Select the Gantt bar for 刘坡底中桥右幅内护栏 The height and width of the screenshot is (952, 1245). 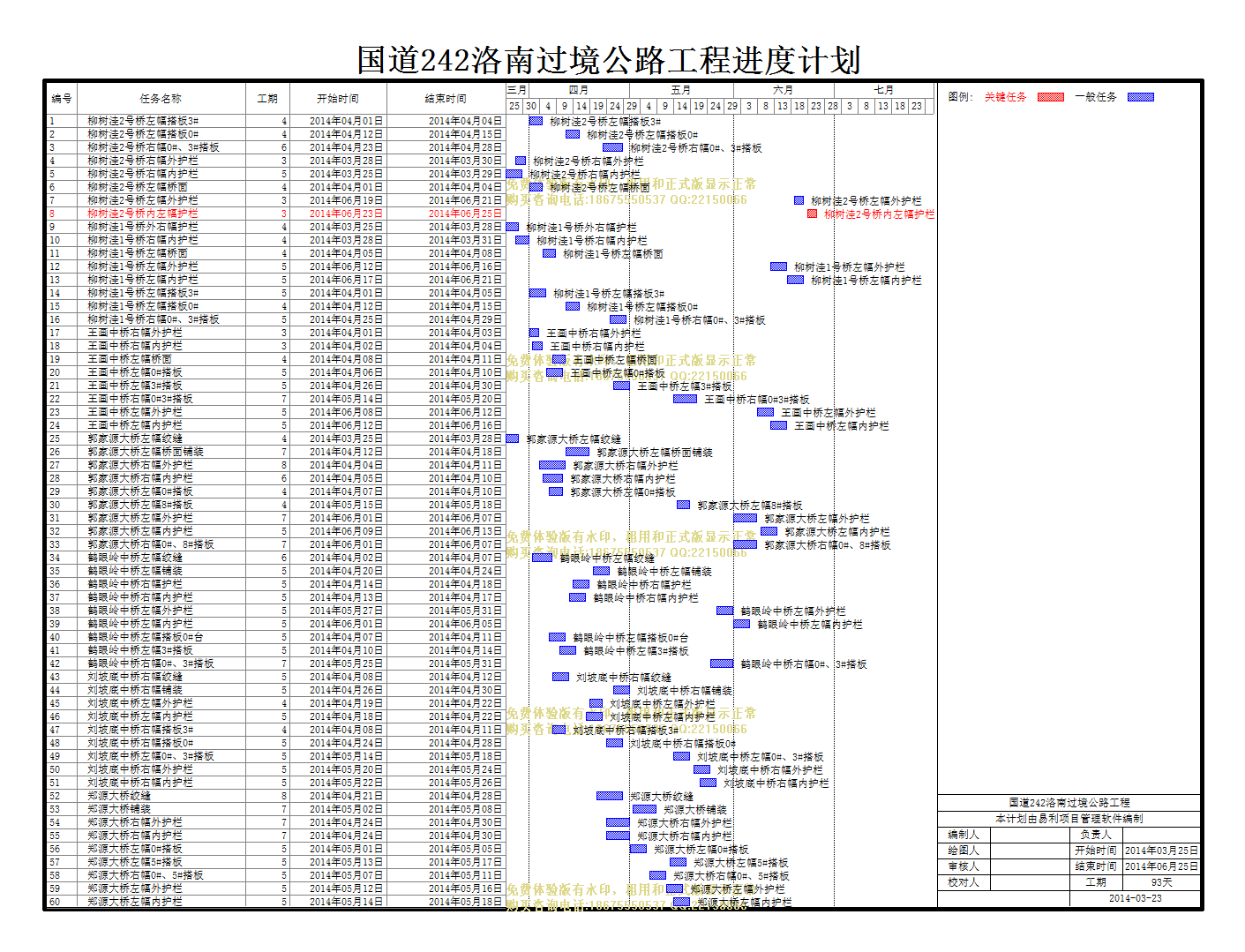[708, 783]
